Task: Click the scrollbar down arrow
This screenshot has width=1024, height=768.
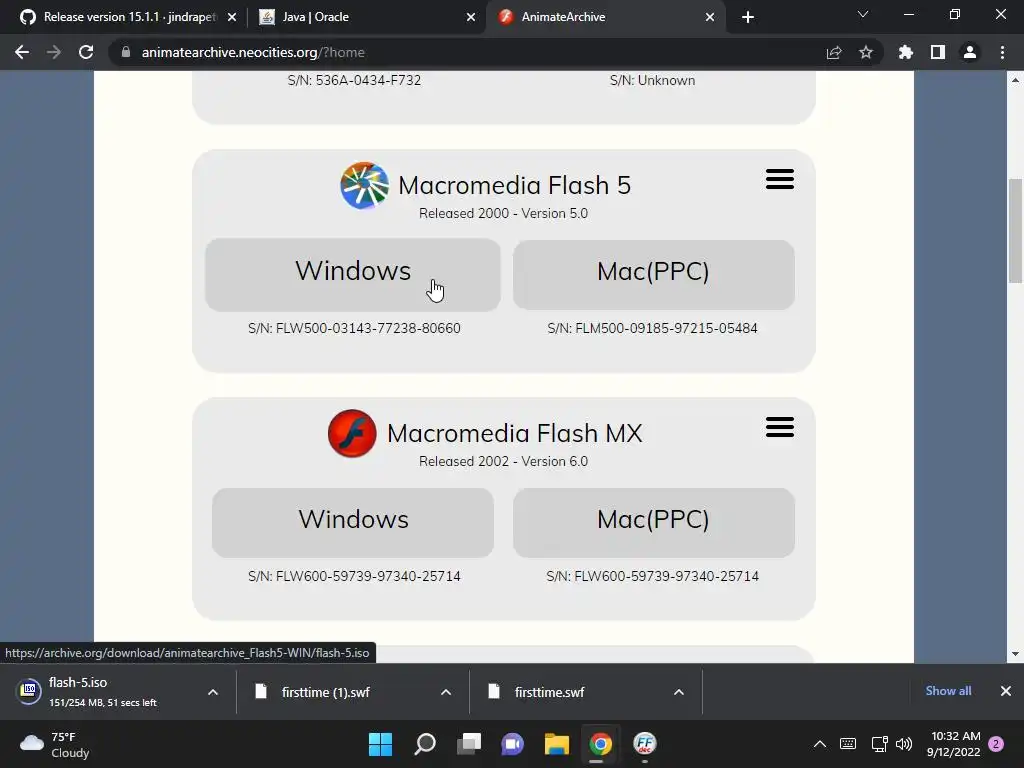Action: pyautogui.click(x=1015, y=654)
